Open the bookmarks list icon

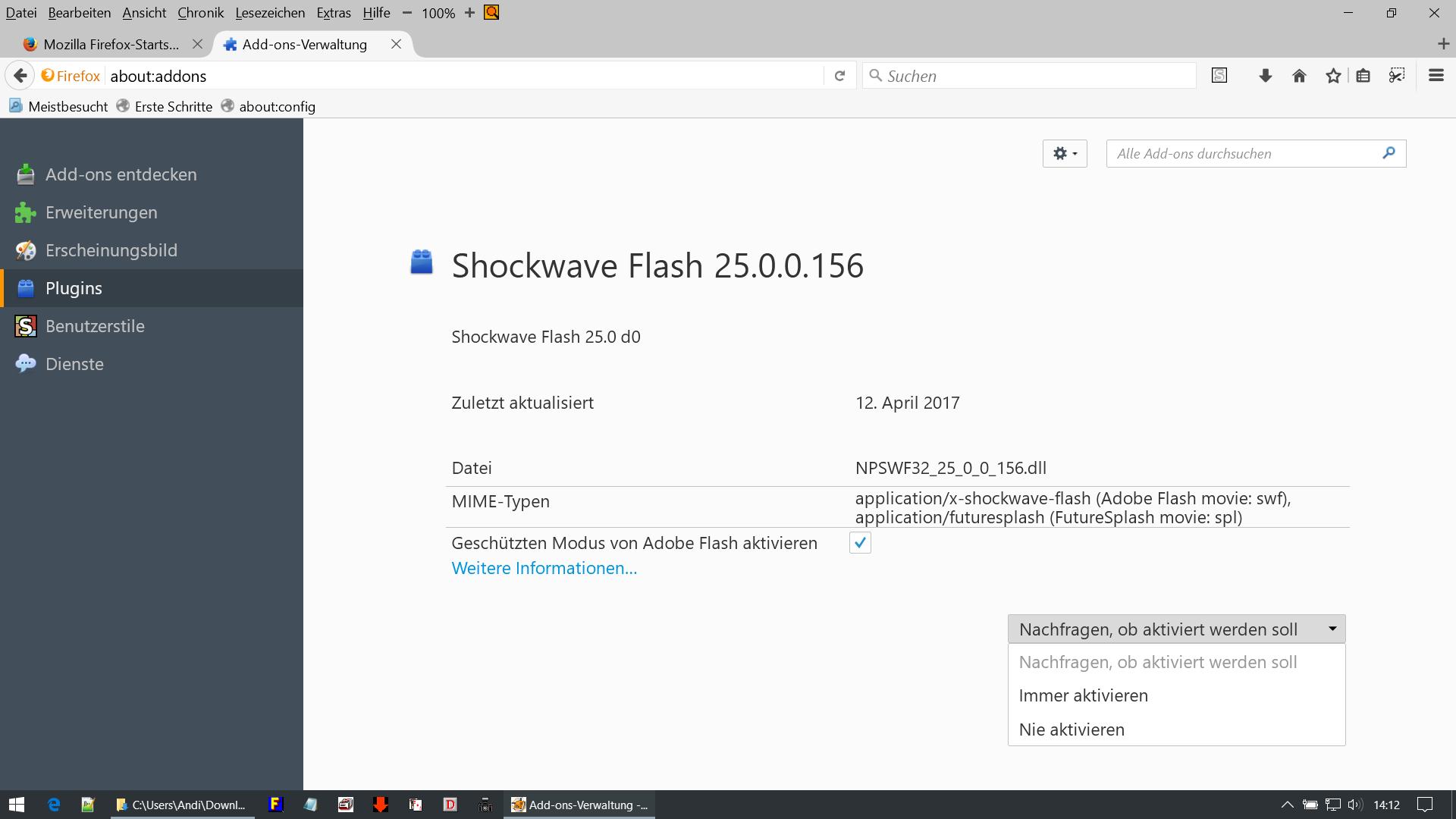pos(1363,76)
